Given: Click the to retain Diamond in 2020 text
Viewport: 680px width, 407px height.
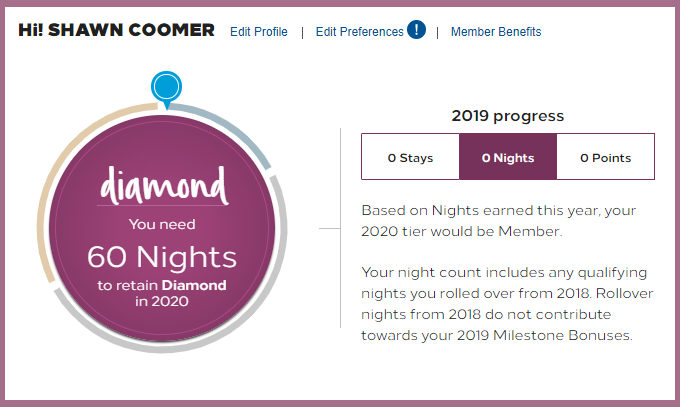Looking at the screenshot, I should click(x=162, y=293).
